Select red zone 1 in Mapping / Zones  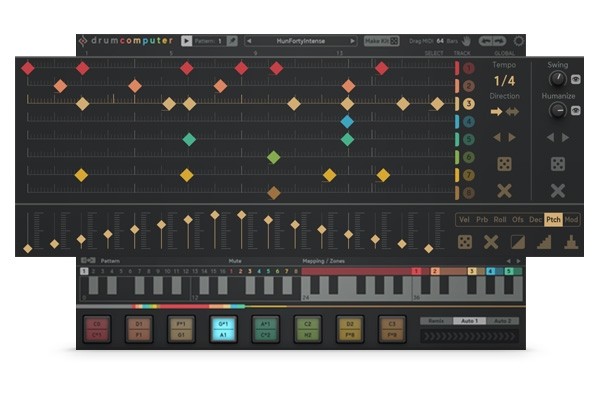point(416,271)
